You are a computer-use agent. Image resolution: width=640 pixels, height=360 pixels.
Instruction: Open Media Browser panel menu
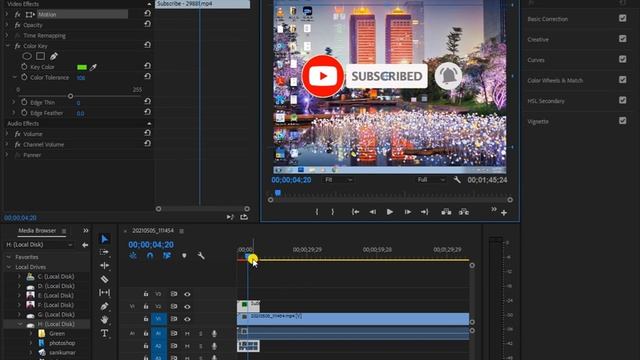click(x=64, y=231)
